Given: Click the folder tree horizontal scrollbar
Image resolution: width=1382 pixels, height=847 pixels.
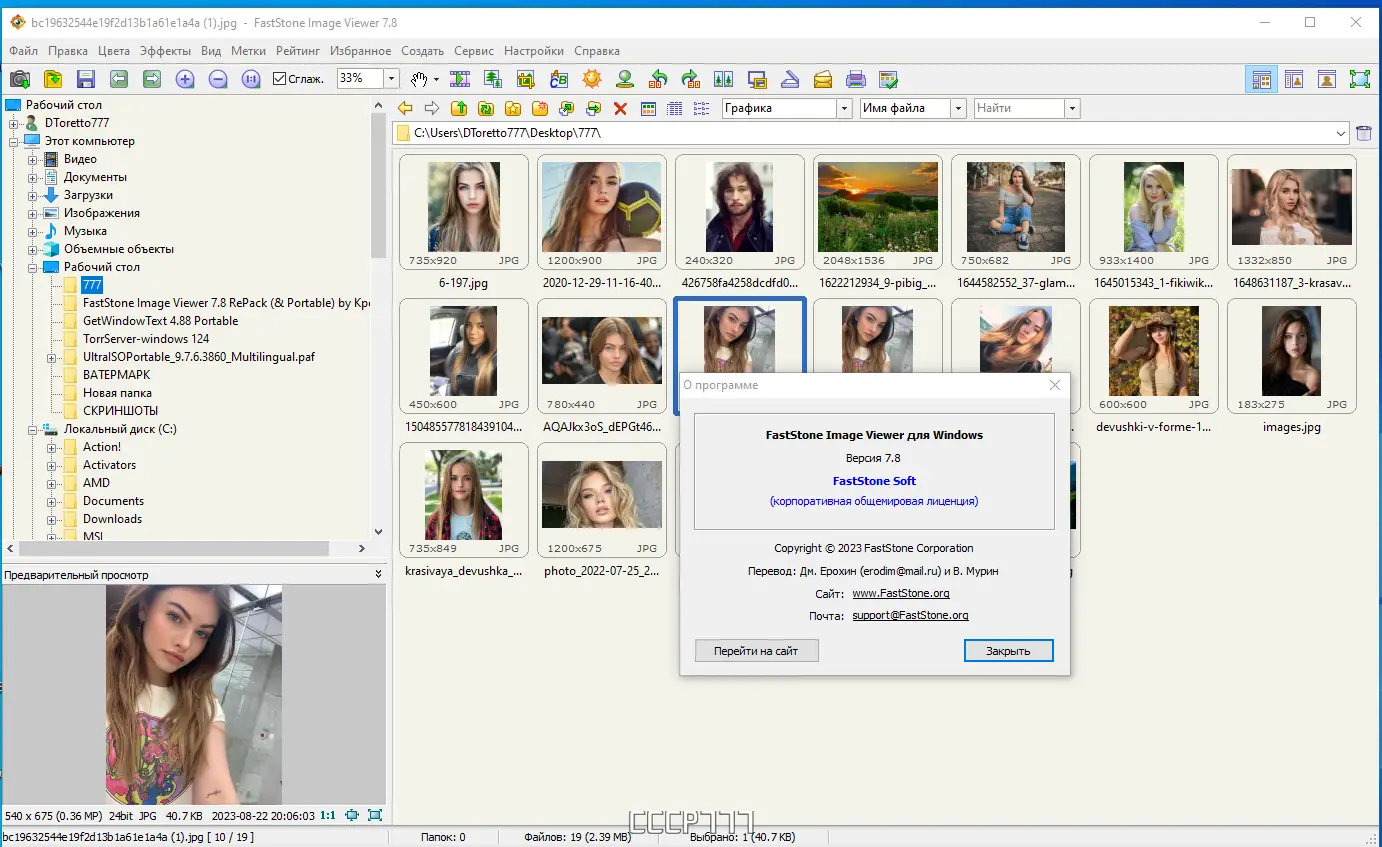Looking at the screenshot, I should pos(175,549).
